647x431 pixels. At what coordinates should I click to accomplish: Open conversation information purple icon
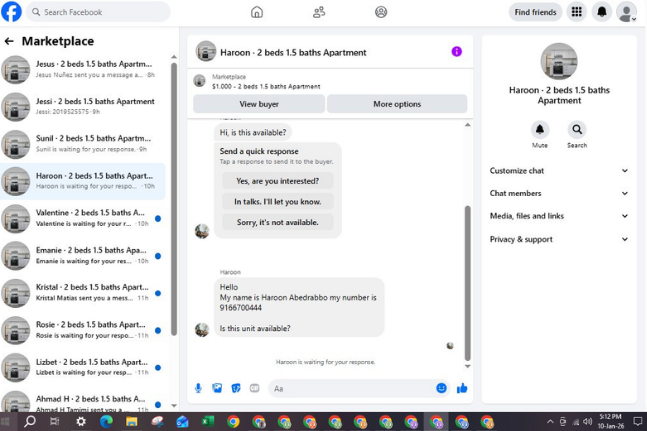[456, 52]
